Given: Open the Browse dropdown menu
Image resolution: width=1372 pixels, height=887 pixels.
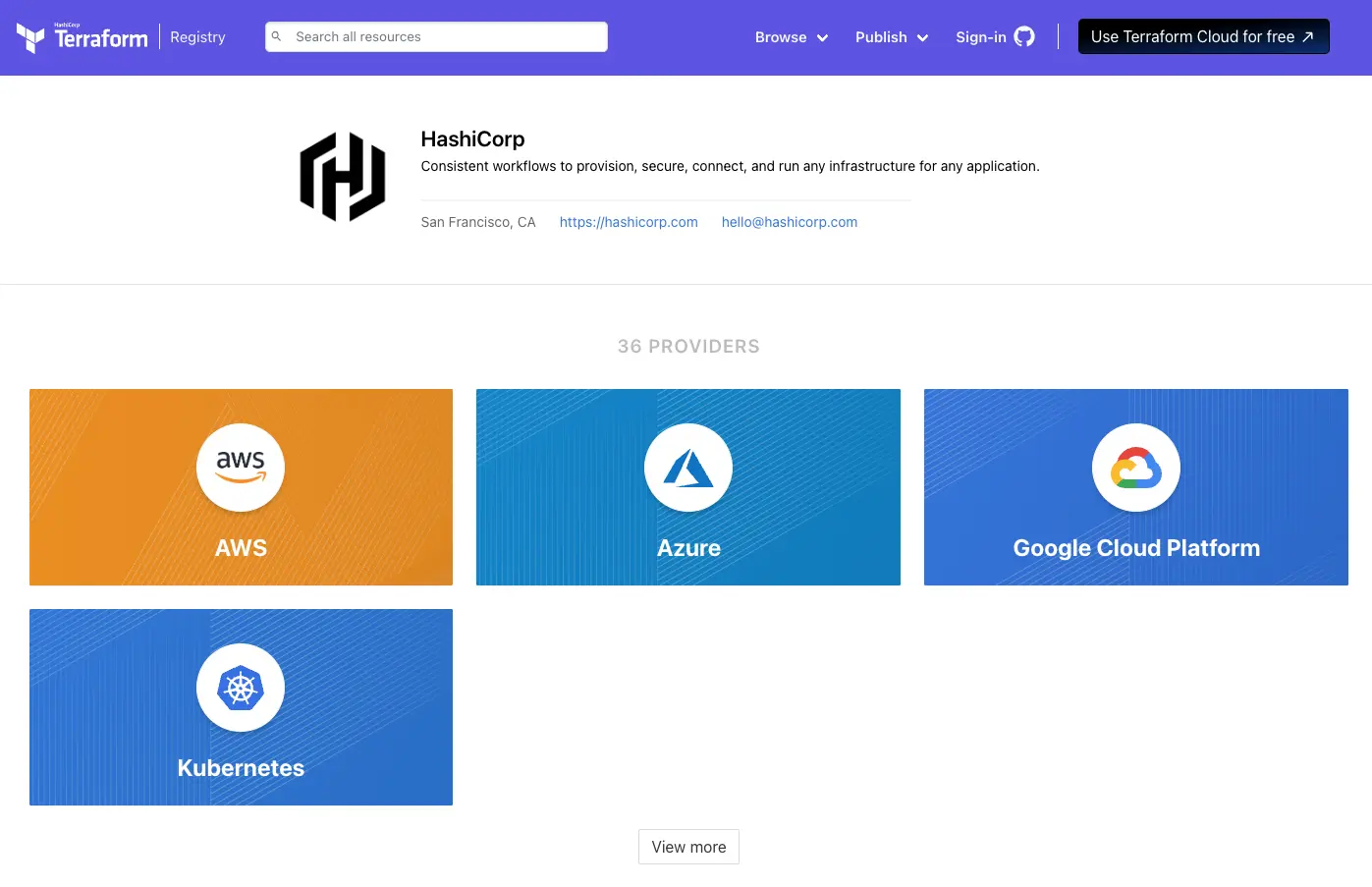Looking at the screenshot, I should pos(781,36).
